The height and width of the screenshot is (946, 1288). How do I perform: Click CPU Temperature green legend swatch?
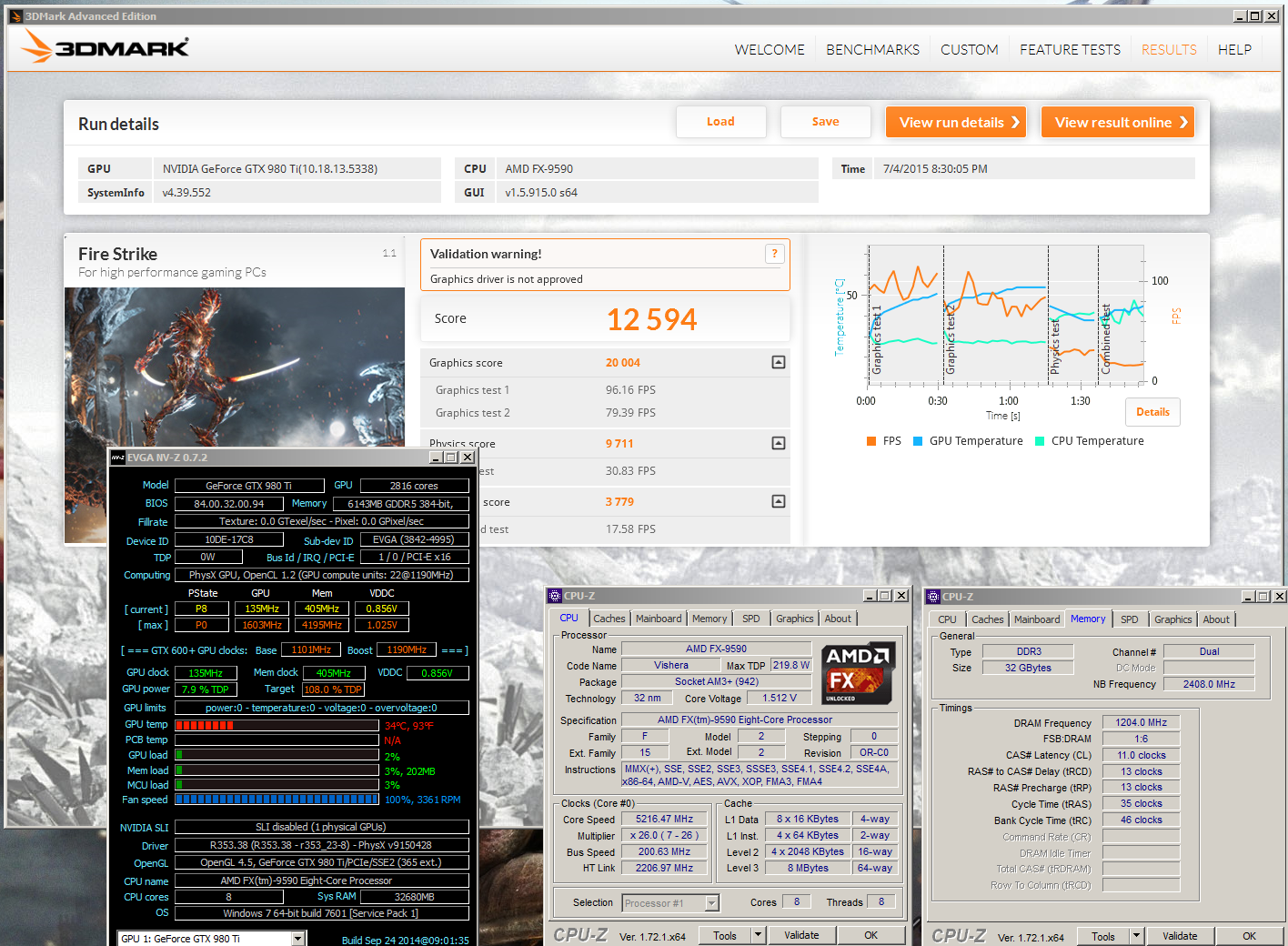click(1040, 441)
